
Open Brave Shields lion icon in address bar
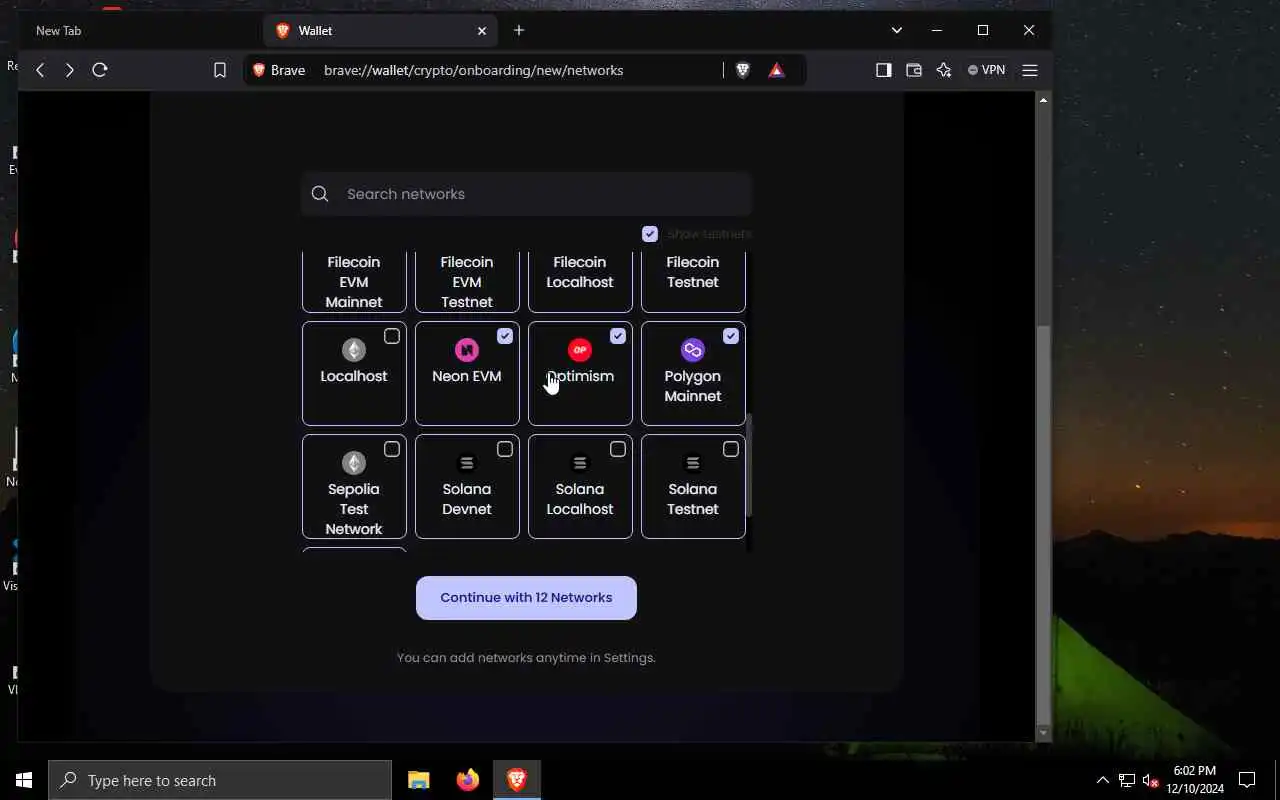(x=743, y=70)
